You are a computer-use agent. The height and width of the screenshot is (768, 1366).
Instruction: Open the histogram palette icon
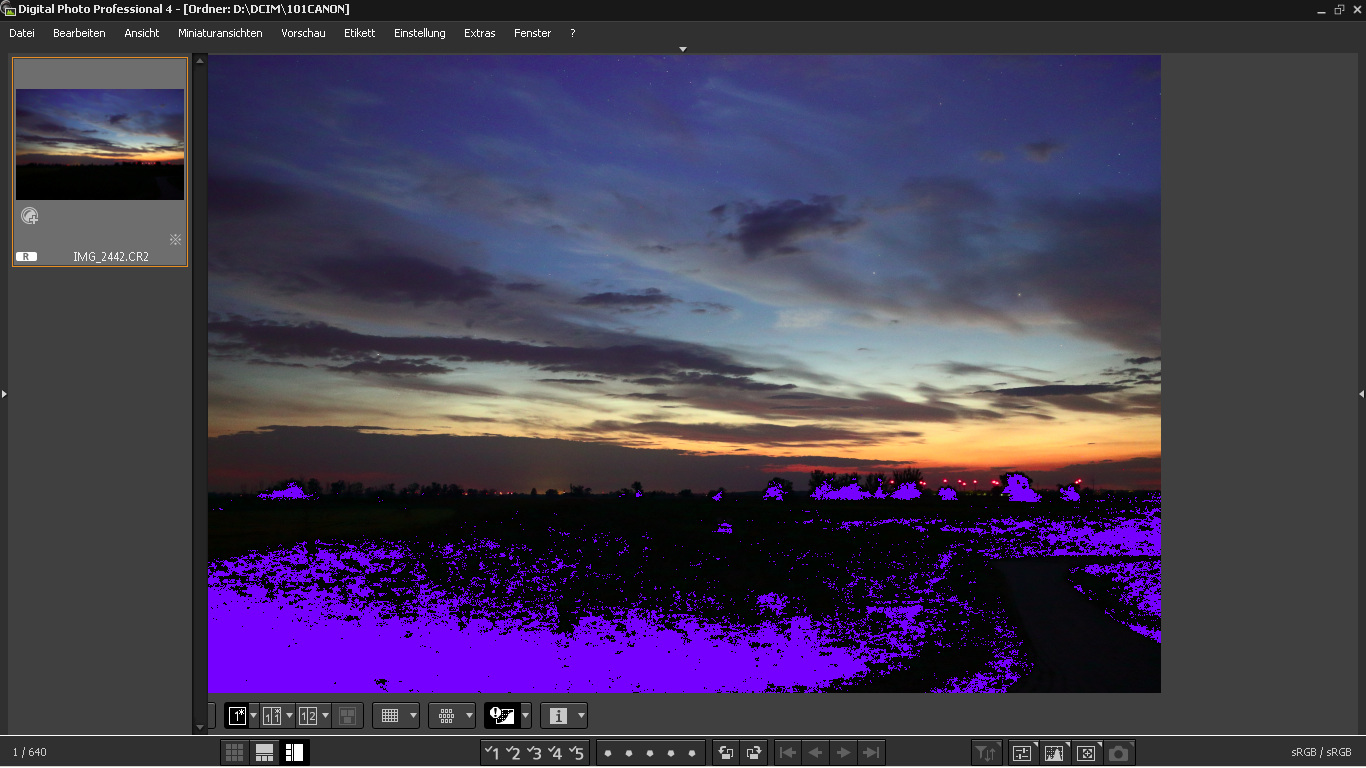[1054, 753]
